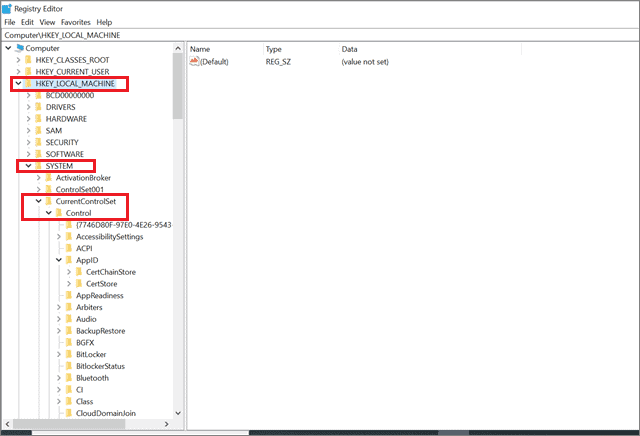
Task: Click the registry path address bar
Action: click(x=320, y=35)
